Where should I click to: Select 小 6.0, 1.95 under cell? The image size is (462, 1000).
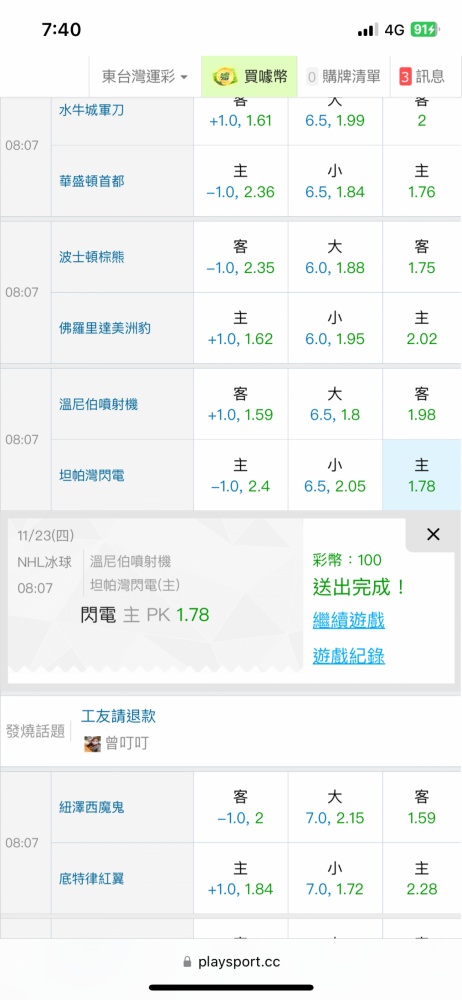click(335, 328)
